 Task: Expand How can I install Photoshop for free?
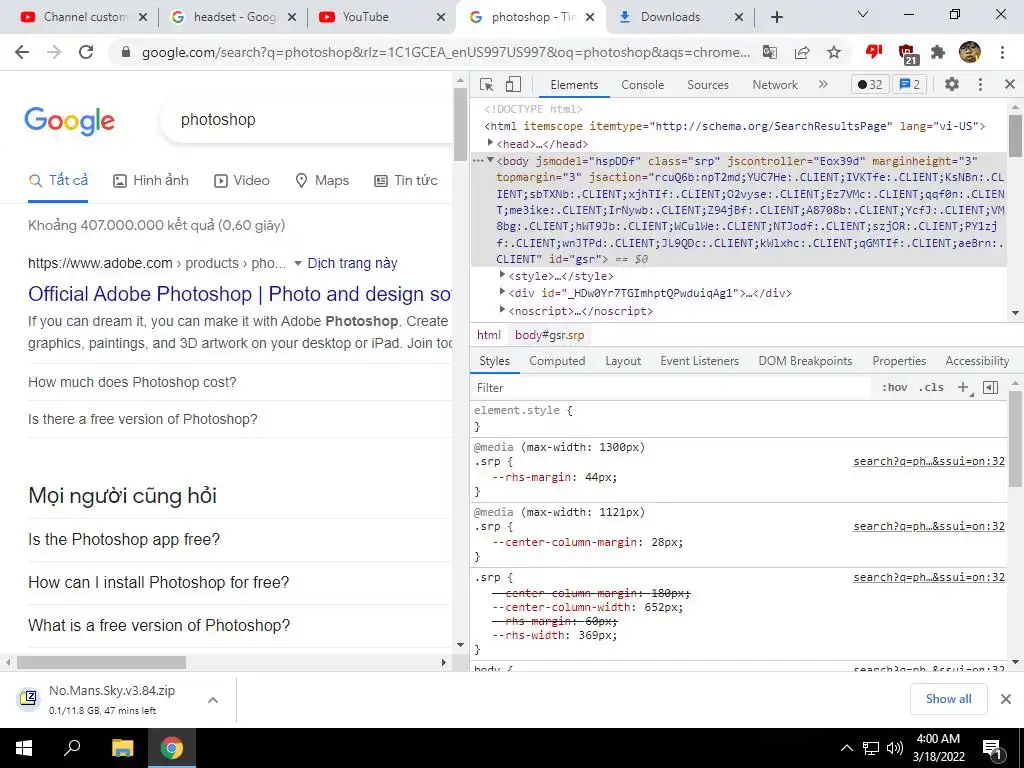[x=240, y=583]
